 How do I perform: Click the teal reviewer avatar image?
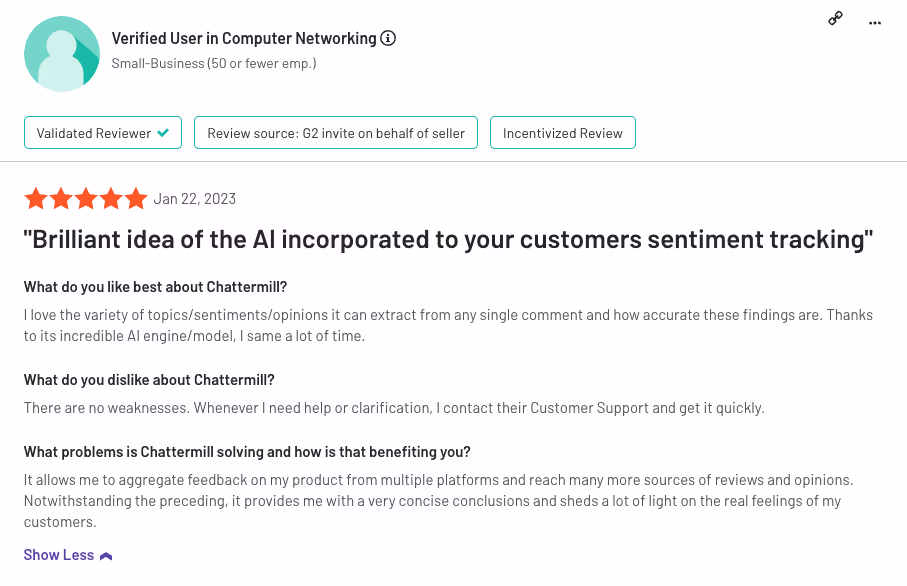click(x=62, y=54)
